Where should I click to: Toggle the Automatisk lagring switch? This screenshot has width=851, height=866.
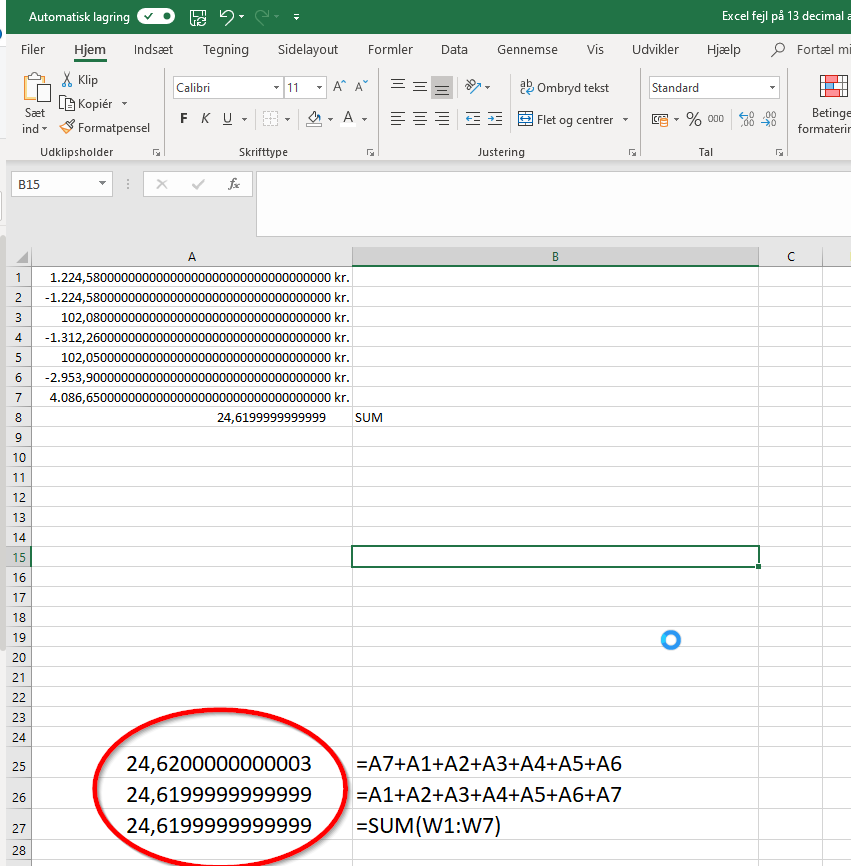(156, 17)
